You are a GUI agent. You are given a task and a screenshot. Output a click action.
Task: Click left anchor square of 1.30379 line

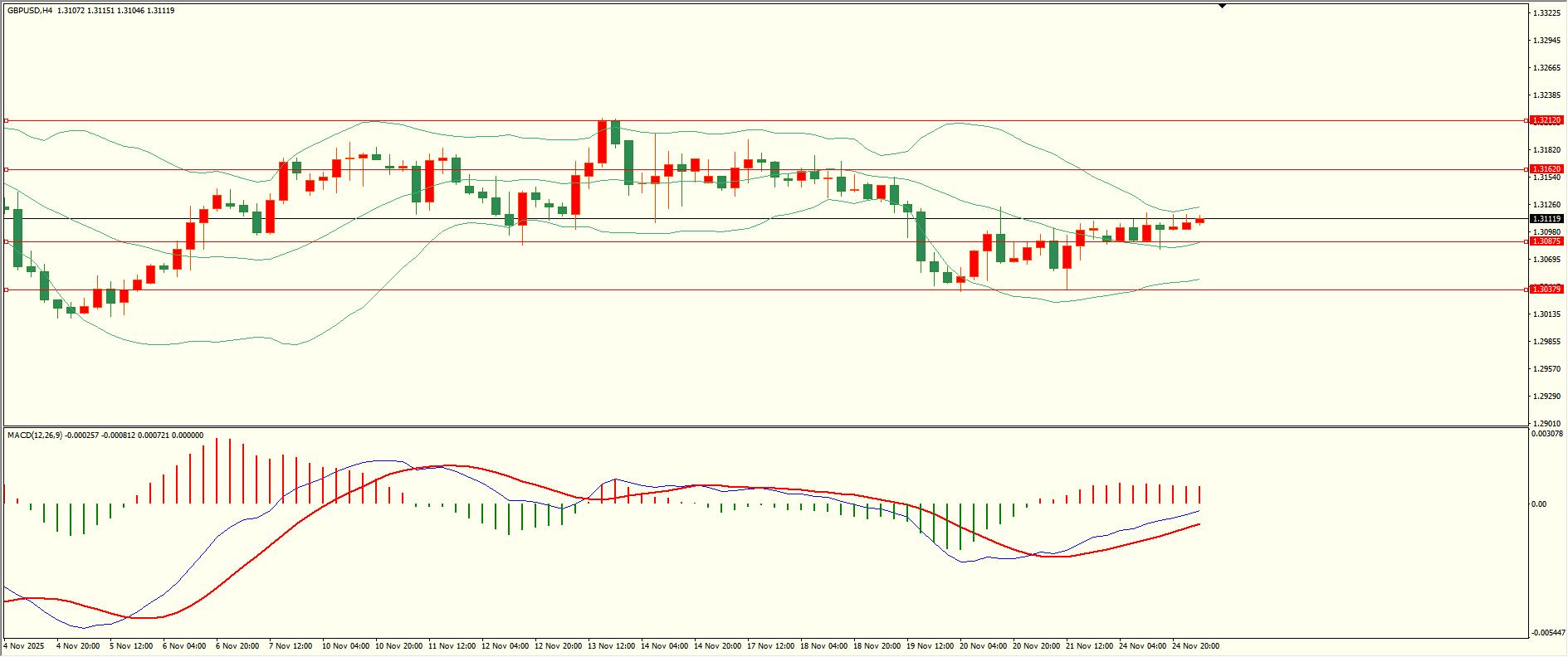click(7, 290)
